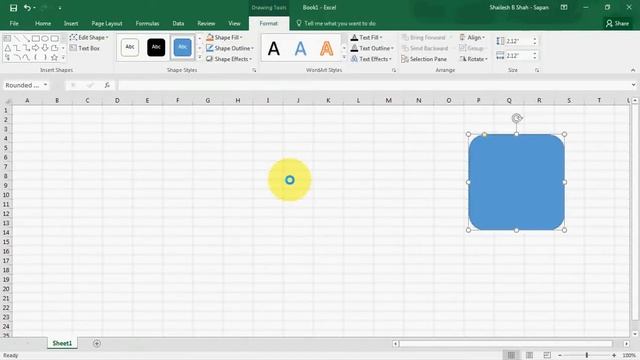640x360 pixels.
Task: Zoom in using the plus icon
Action: click(x=613, y=356)
